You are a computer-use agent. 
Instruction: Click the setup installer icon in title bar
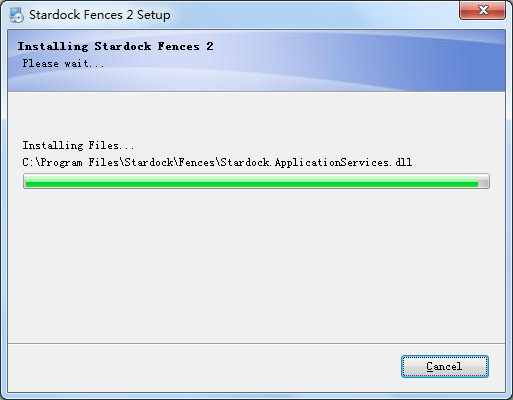(x=16, y=15)
